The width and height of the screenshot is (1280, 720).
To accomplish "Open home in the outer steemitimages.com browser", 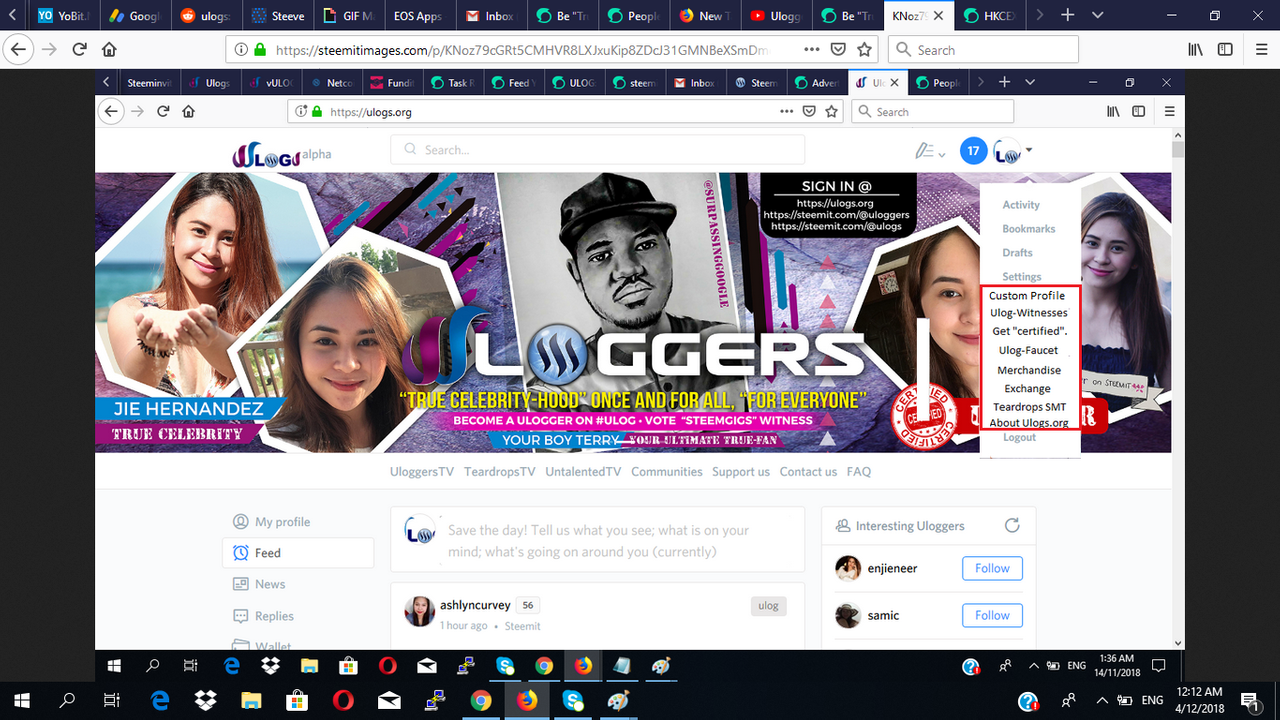I will pyautogui.click(x=109, y=49).
